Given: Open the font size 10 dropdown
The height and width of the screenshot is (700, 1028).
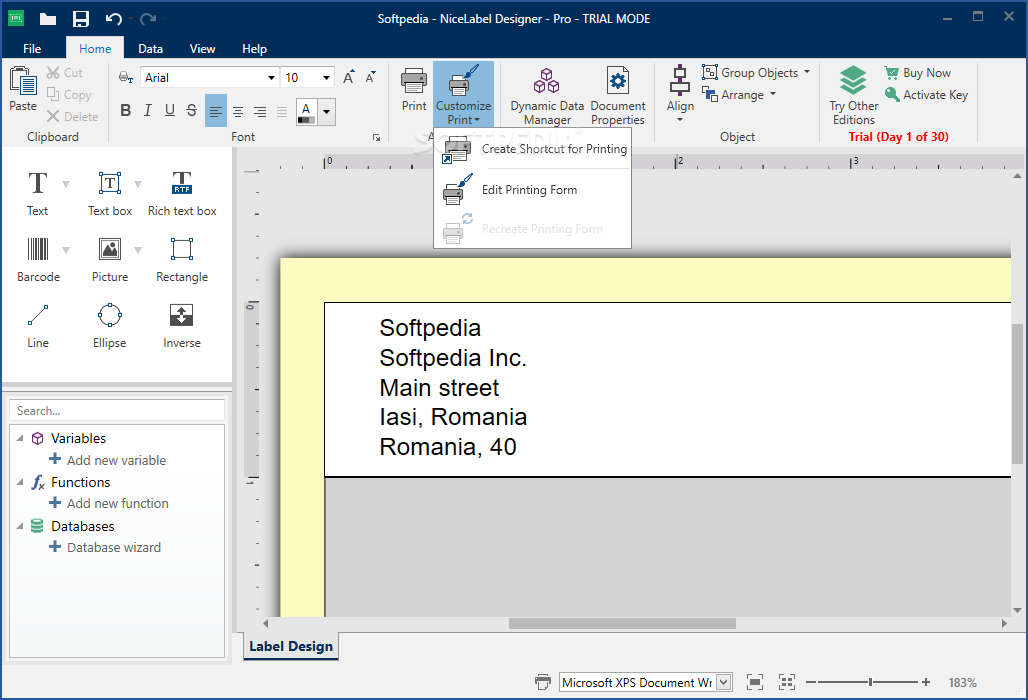Looking at the screenshot, I should pos(326,77).
